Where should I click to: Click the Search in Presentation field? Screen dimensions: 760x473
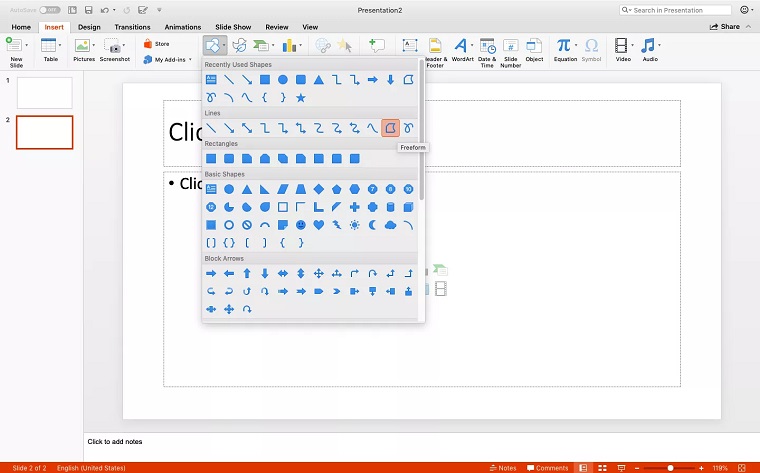click(x=675, y=10)
